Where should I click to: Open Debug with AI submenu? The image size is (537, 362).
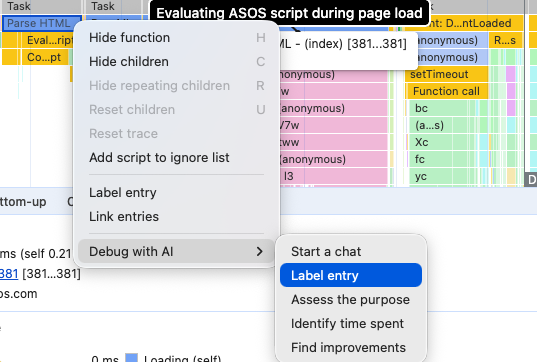click(176, 252)
